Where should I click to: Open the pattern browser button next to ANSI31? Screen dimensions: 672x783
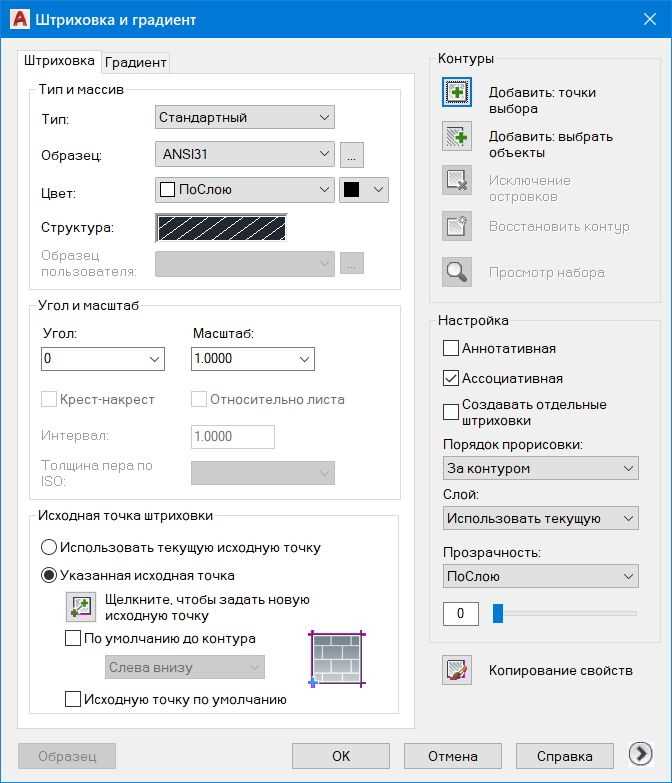click(x=351, y=155)
